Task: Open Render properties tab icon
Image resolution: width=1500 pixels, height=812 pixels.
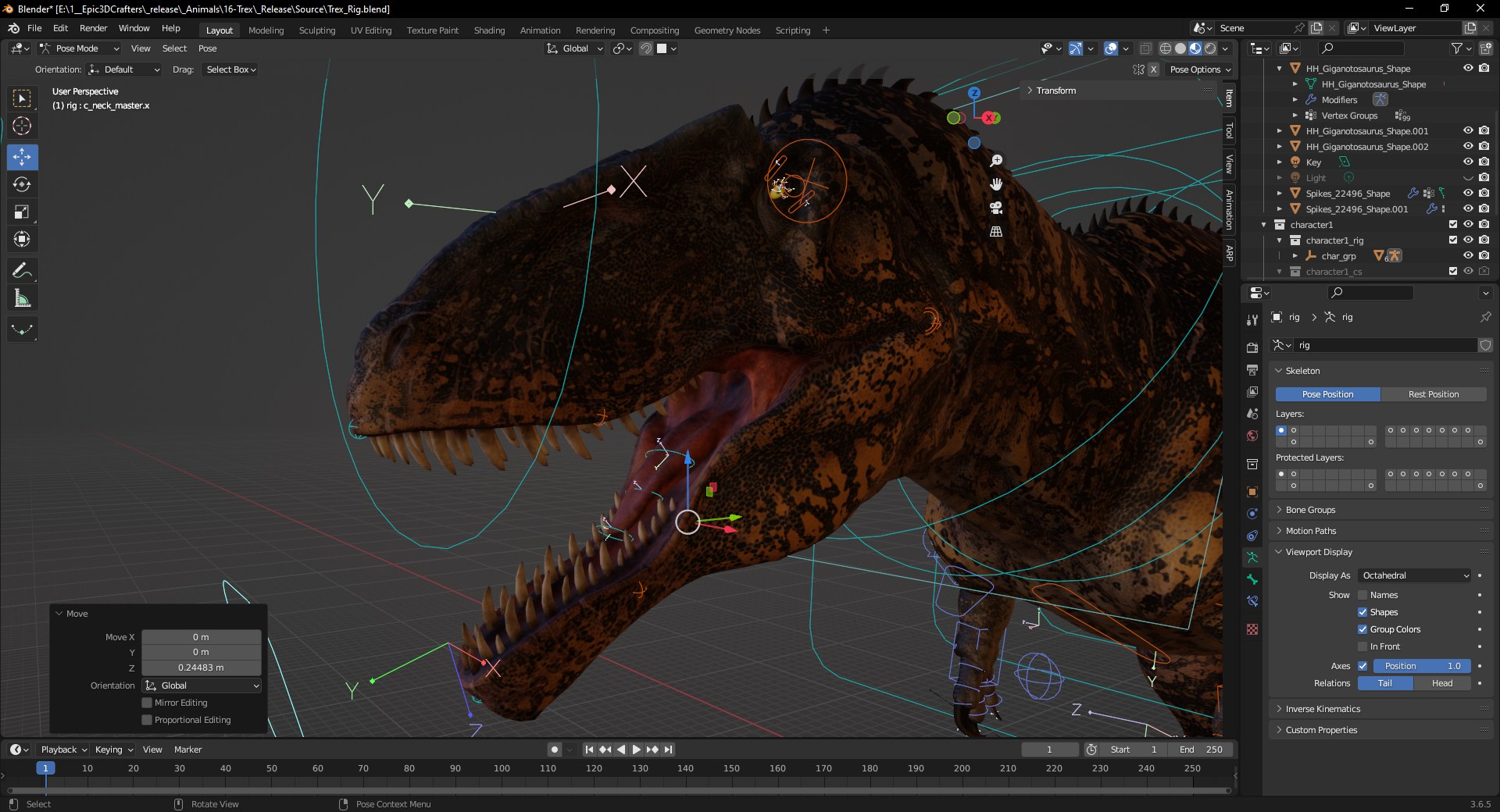Action: click(1252, 347)
